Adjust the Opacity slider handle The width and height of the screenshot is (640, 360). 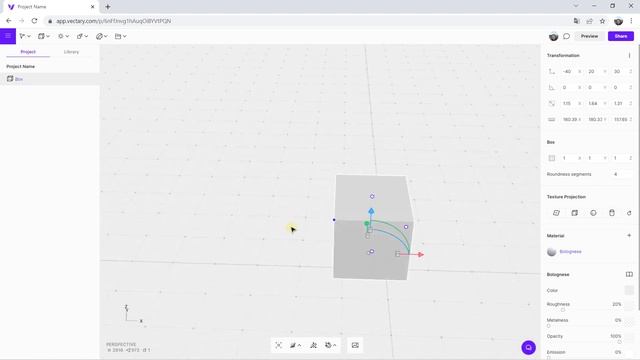(x=620, y=342)
